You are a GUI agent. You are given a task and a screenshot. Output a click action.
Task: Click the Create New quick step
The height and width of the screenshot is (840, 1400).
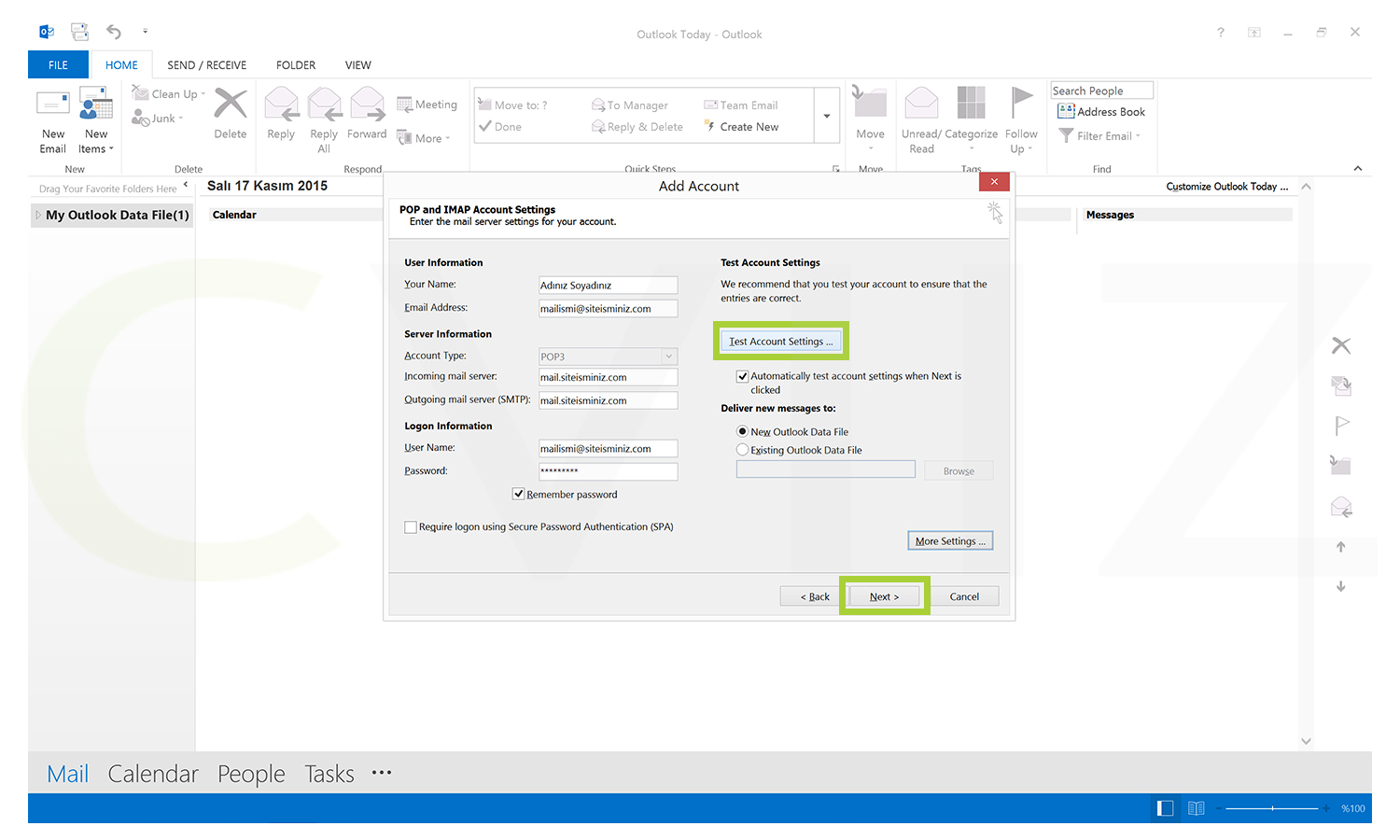pyautogui.click(x=741, y=127)
